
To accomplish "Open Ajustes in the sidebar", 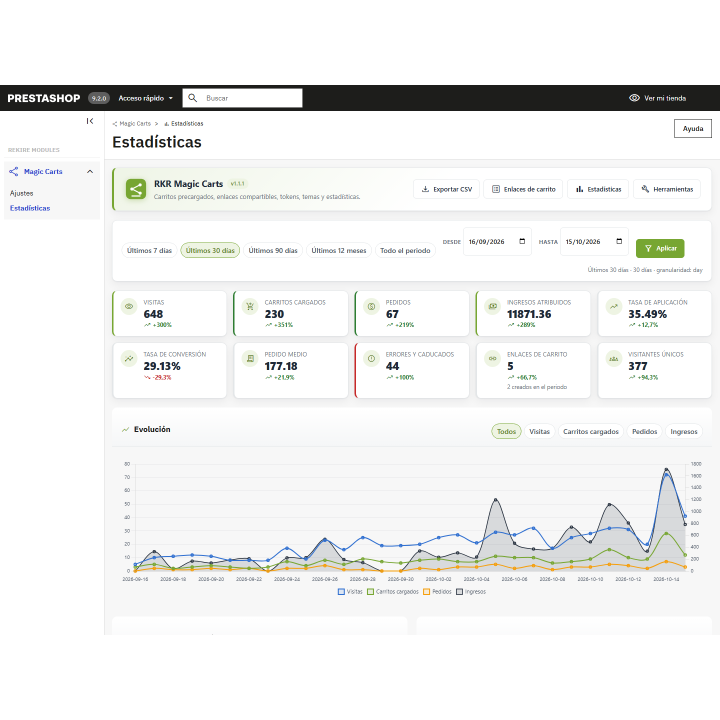I will click(22, 193).
